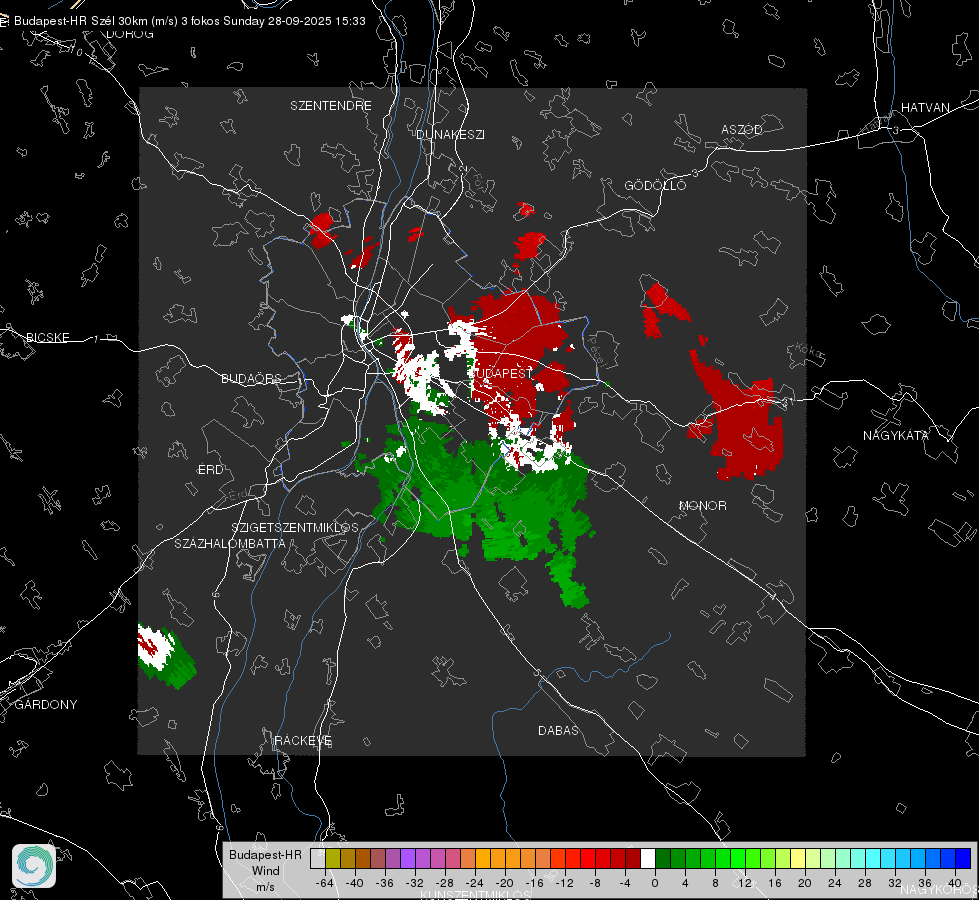Click the 36 legend scale value
The image size is (979, 900).
[925, 883]
